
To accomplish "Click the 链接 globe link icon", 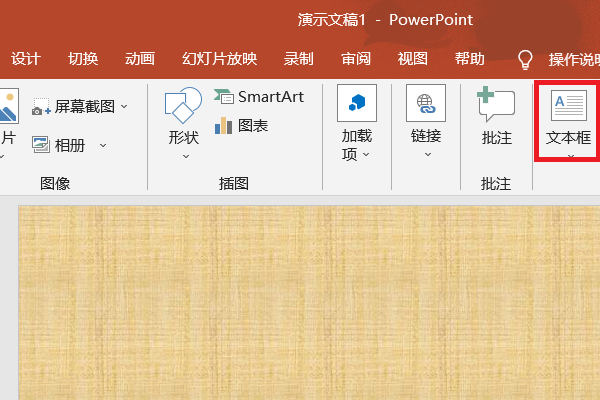I will [426, 104].
